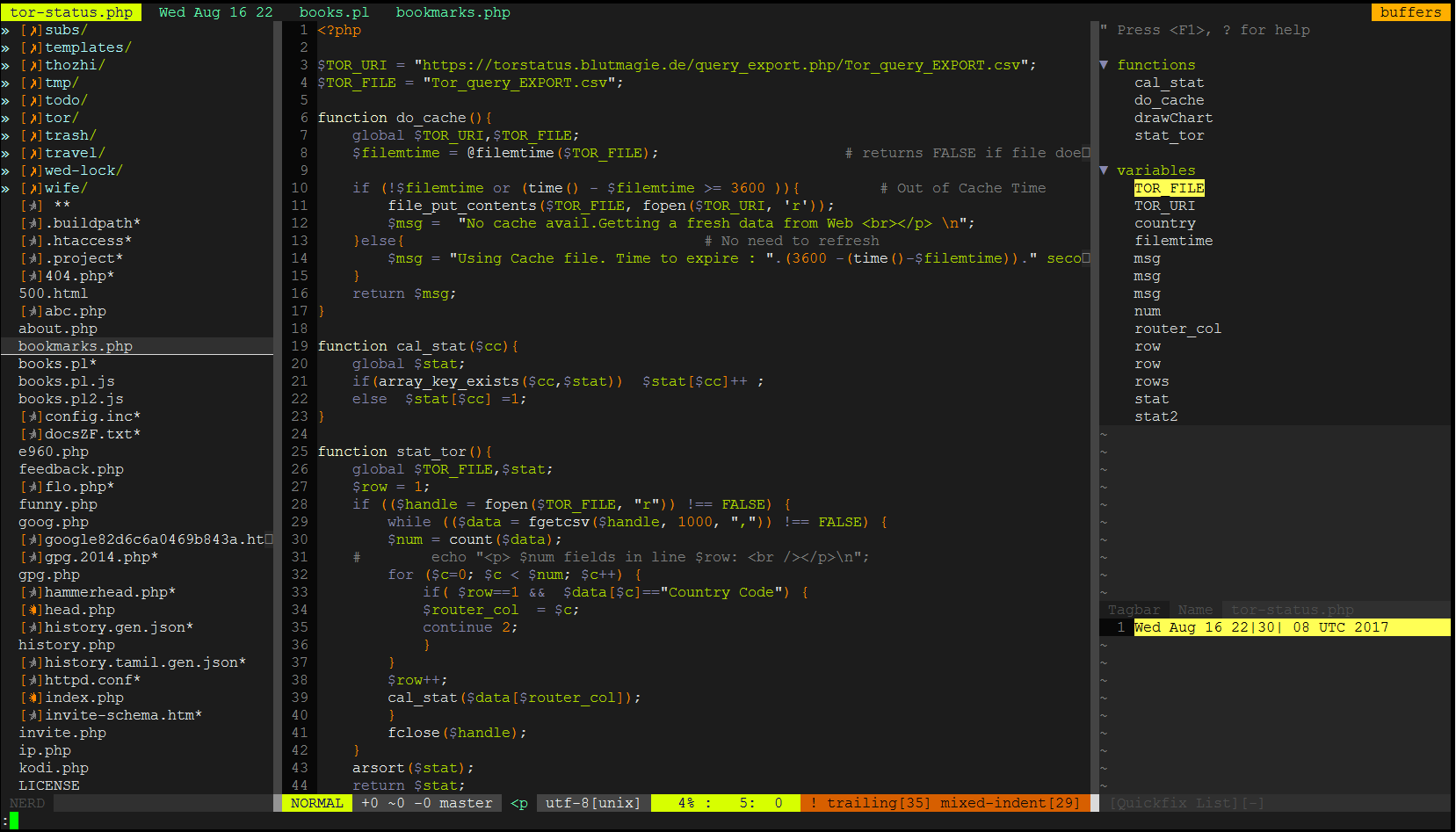Jump to router_col variable tag

pos(1178,329)
